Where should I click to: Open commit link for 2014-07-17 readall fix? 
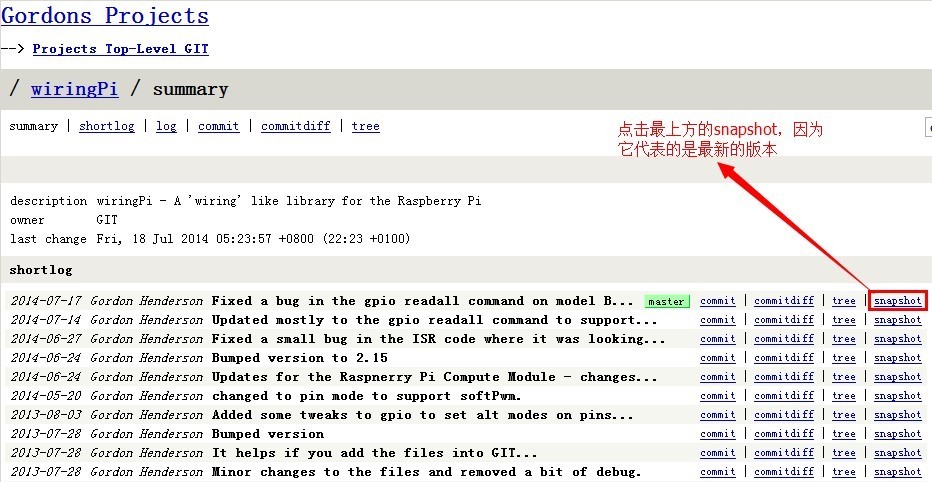[717, 301]
